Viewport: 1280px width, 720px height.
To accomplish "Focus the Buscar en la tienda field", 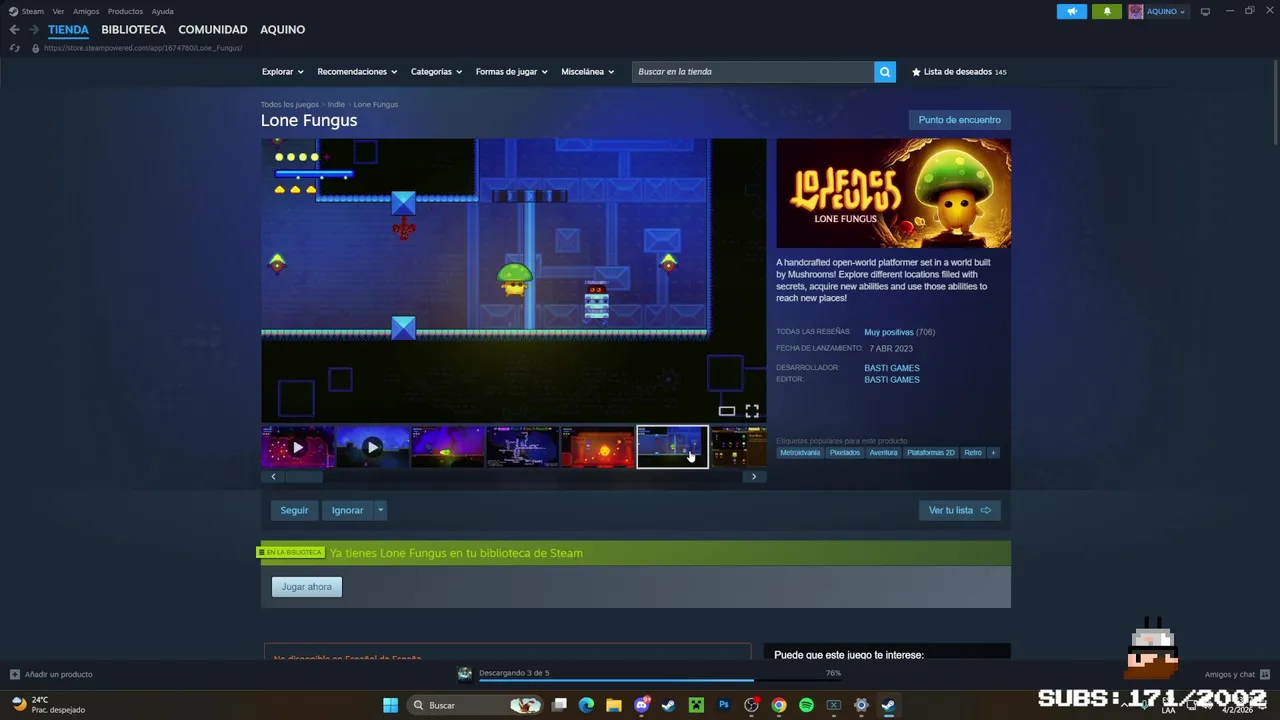I will pyautogui.click(x=753, y=72).
